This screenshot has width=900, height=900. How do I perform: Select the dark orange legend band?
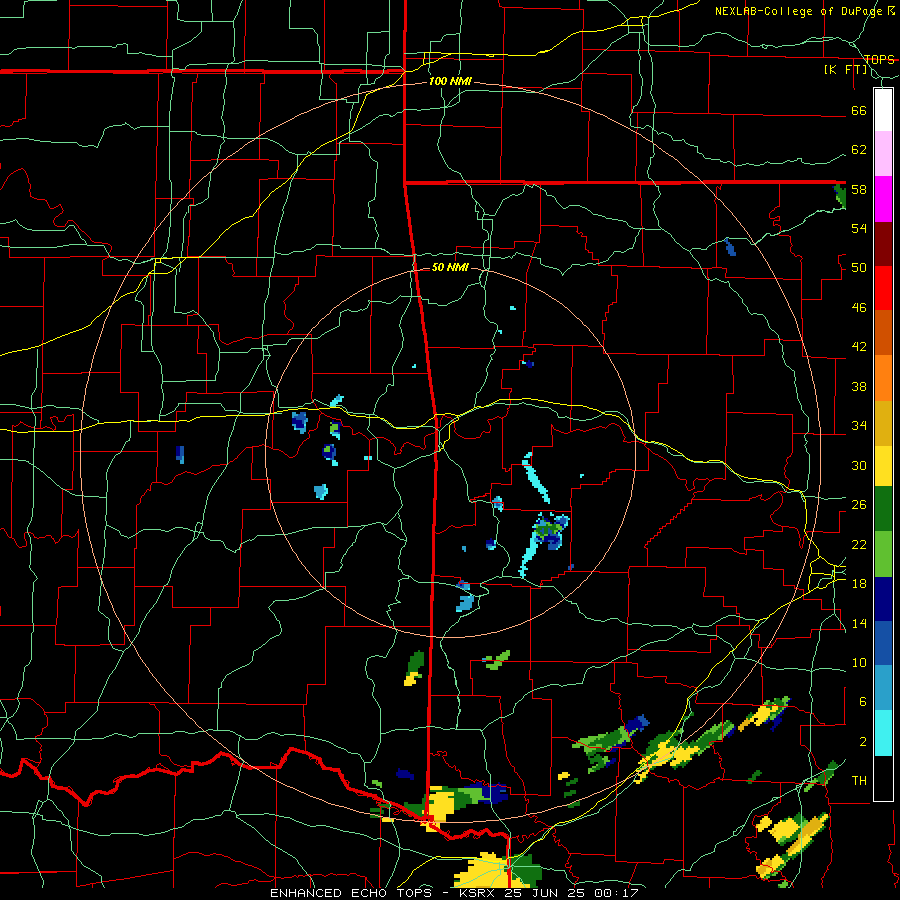pyautogui.click(x=883, y=332)
